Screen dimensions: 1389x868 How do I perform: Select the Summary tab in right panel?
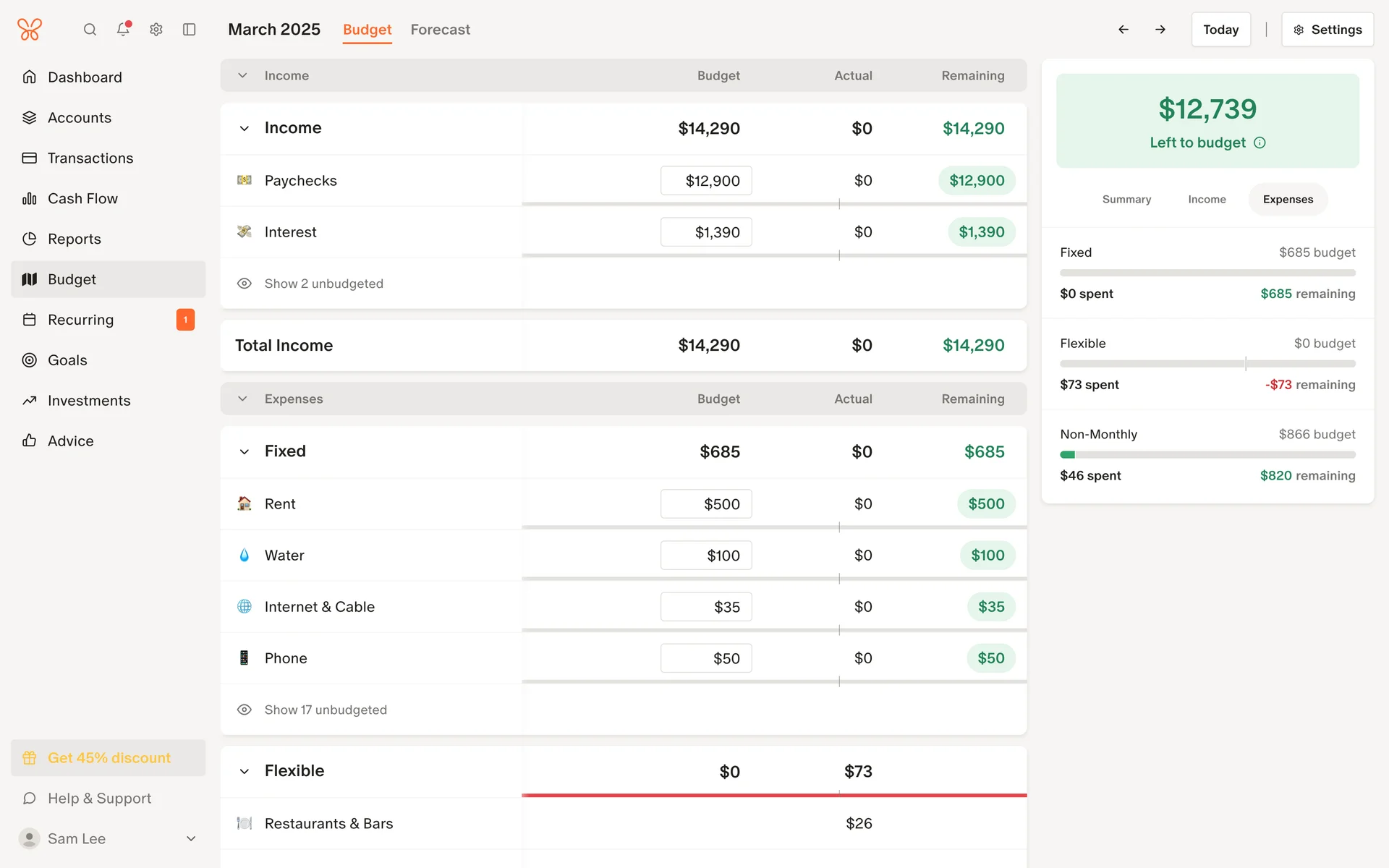pyautogui.click(x=1126, y=200)
